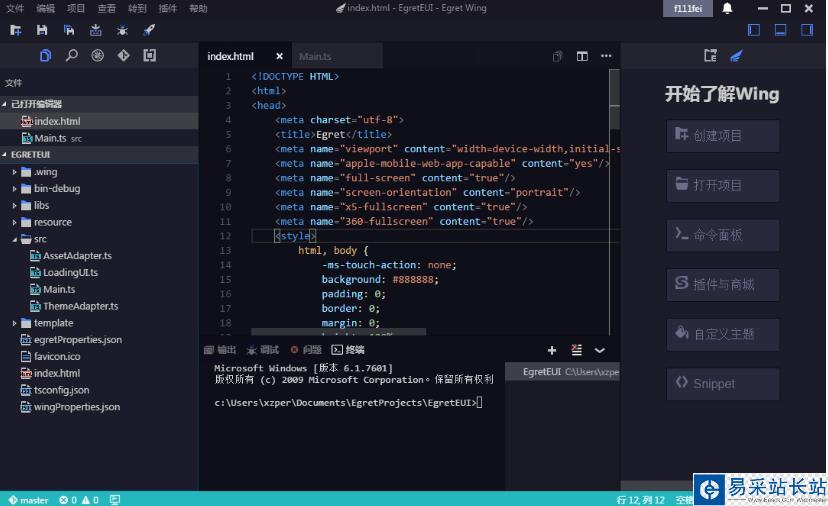Viewport: 828px width, 506px height.
Task: Open the source control sidebar icon
Action: coord(97,55)
